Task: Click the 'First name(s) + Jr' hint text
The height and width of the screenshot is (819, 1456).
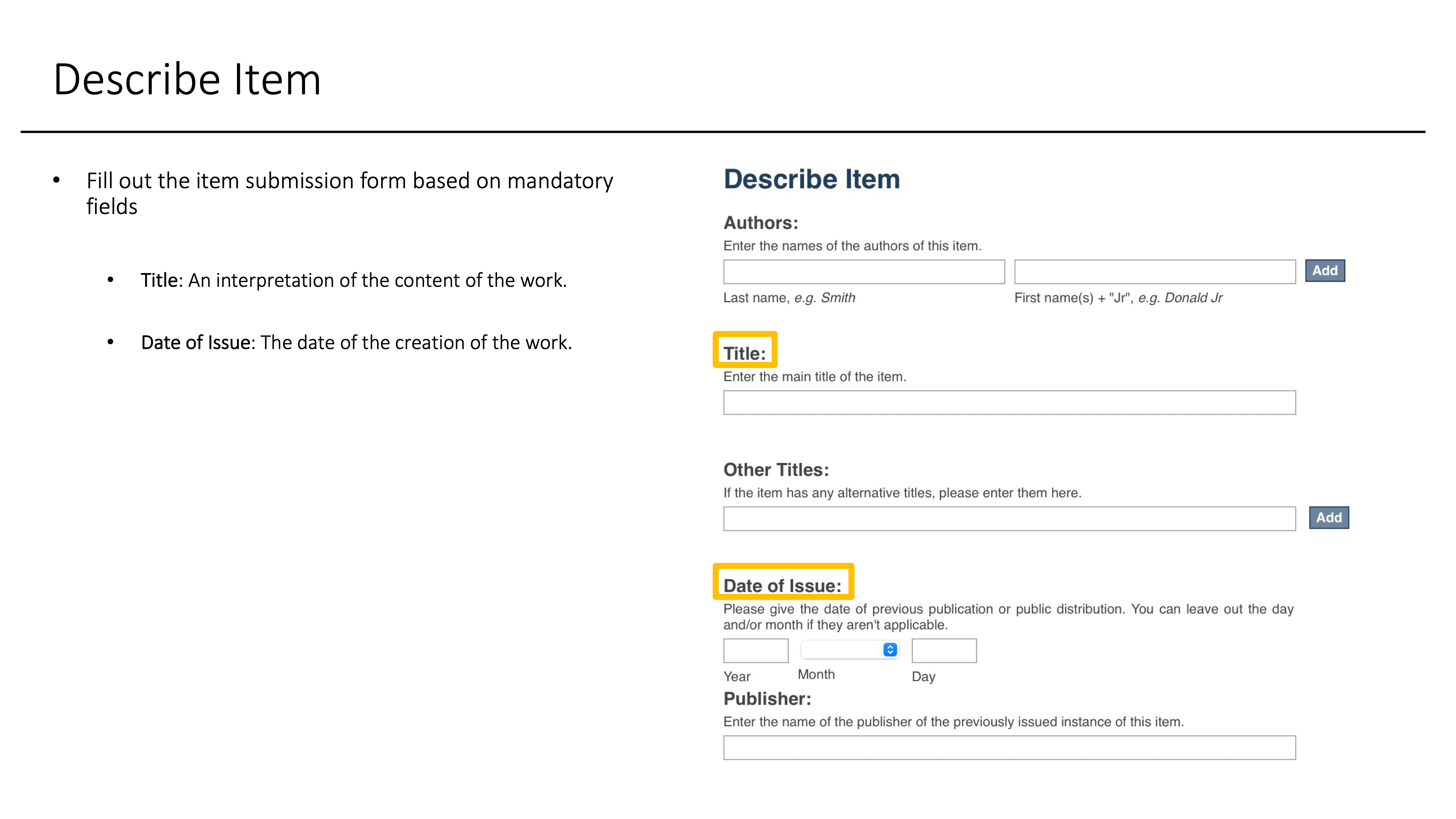Action: tap(1117, 298)
